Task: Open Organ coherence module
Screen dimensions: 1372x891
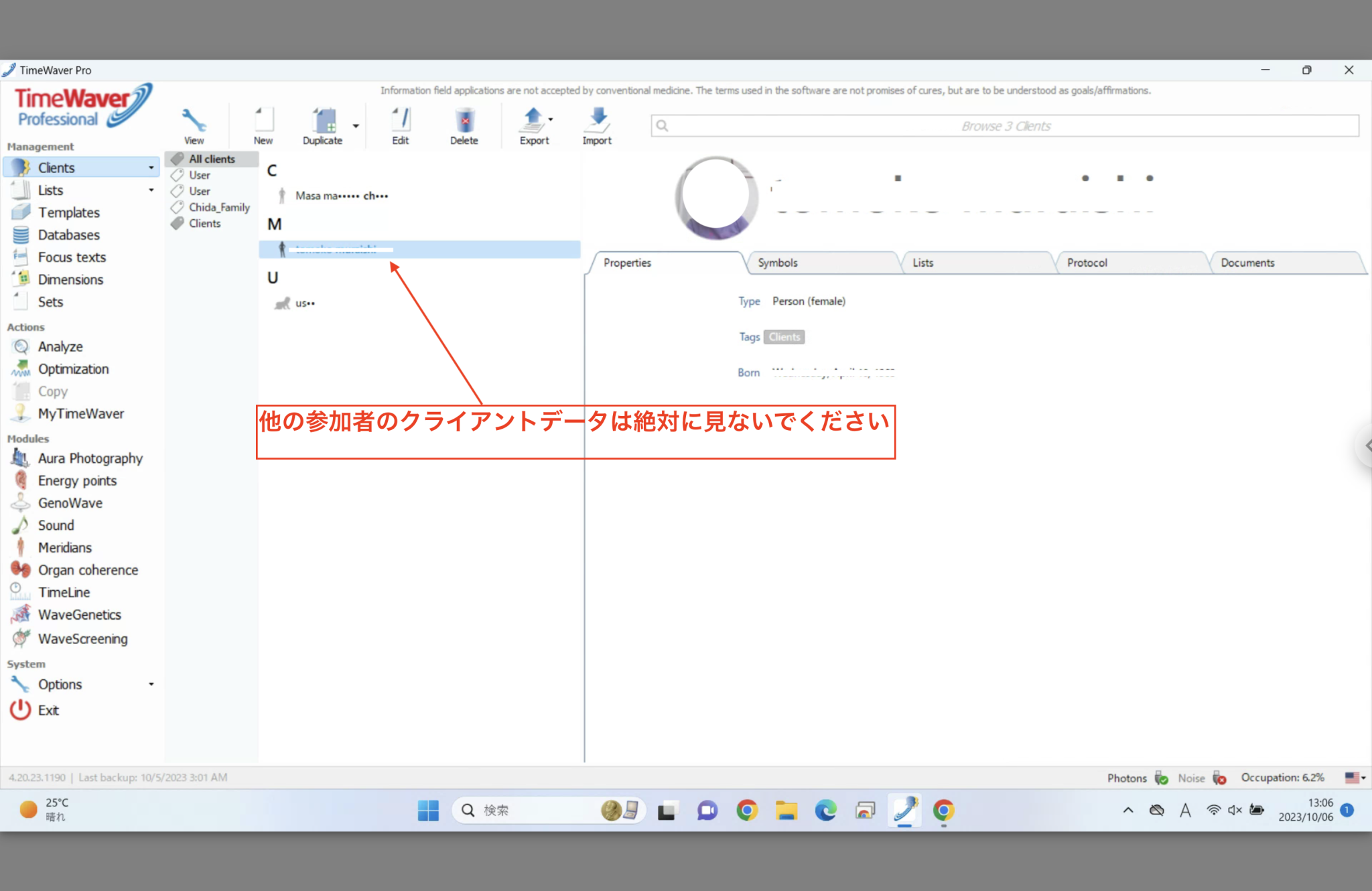Action: (x=87, y=570)
